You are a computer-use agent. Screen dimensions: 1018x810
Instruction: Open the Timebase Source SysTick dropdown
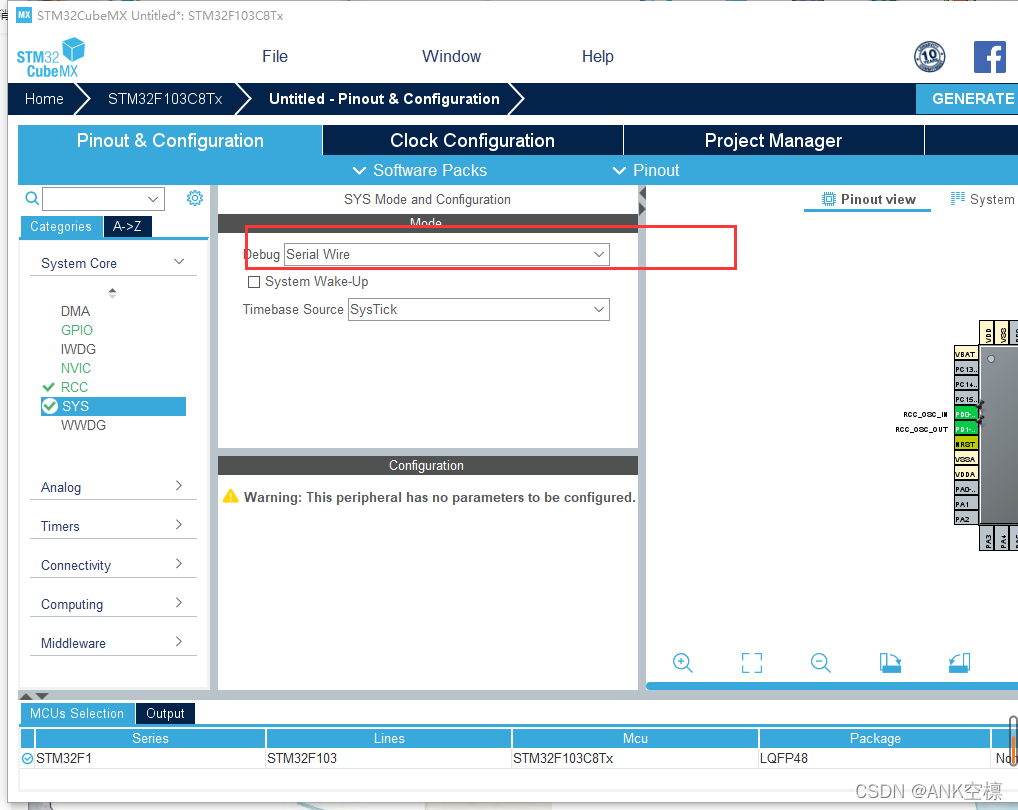coord(478,310)
